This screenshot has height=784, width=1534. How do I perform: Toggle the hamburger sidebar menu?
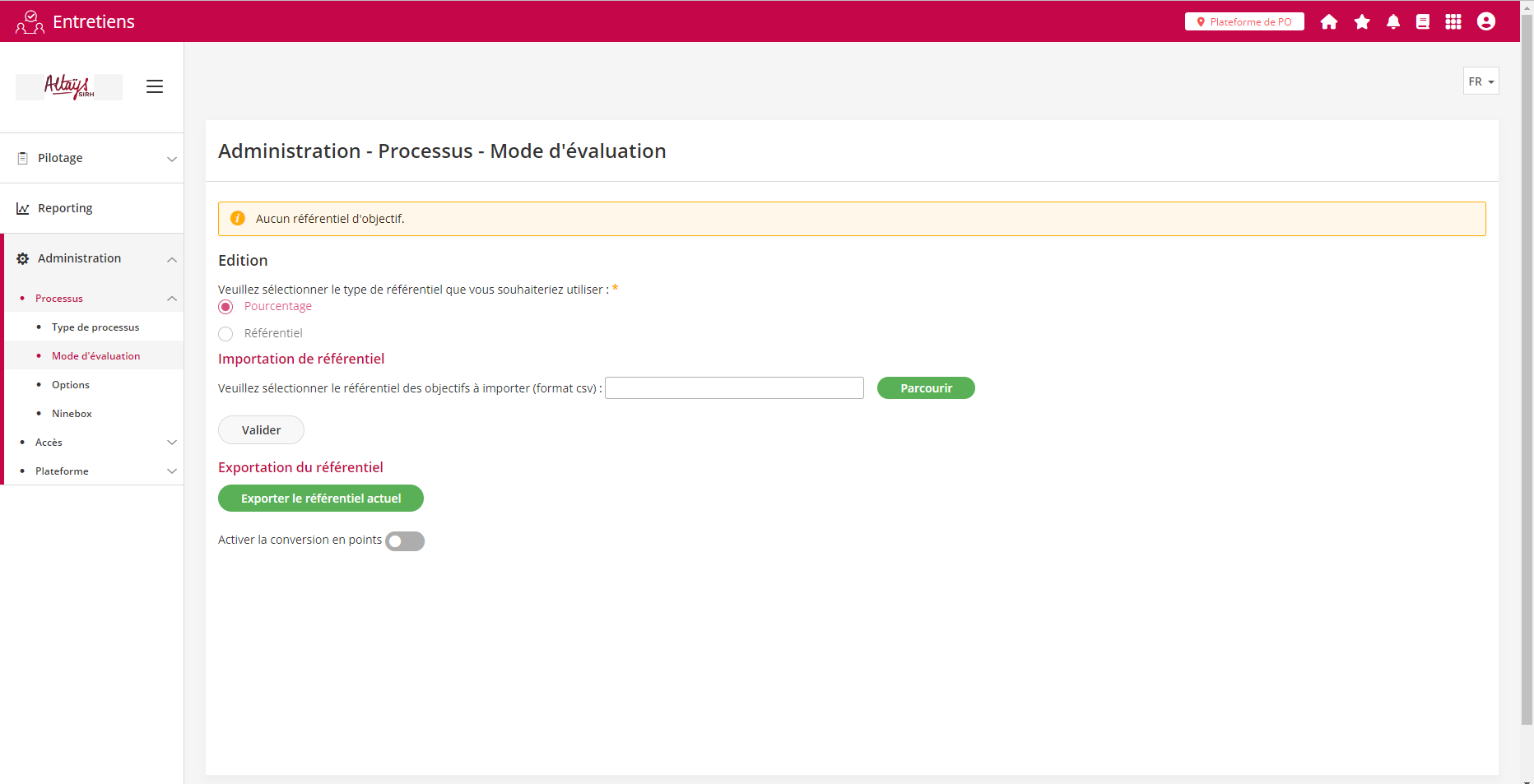(155, 86)
